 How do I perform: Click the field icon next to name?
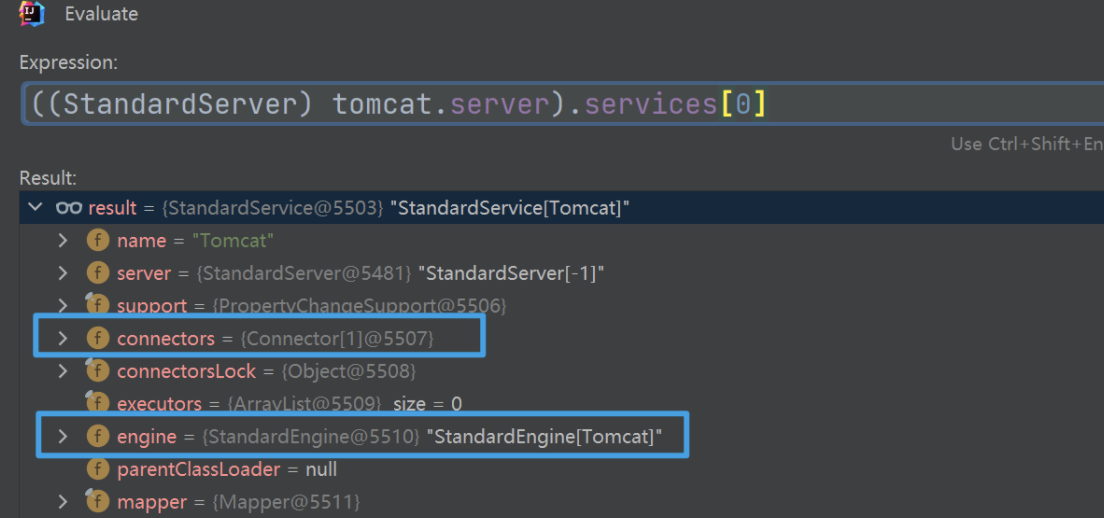pos(98,241)
